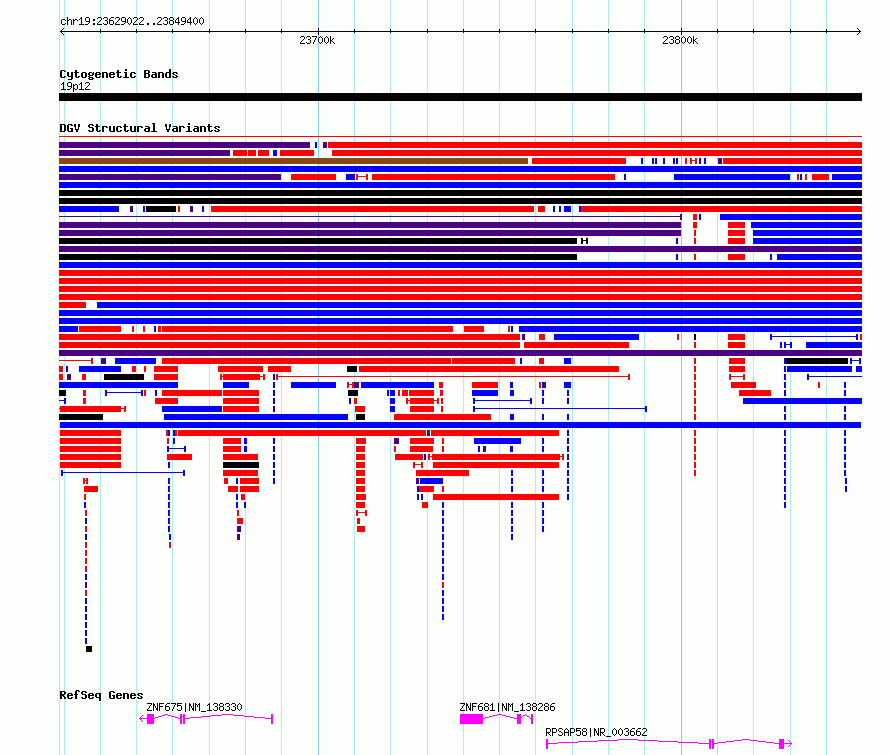Viewport: 890px width, 755px height.
Task: Click the 23700k ruler label
Action: 317,40
